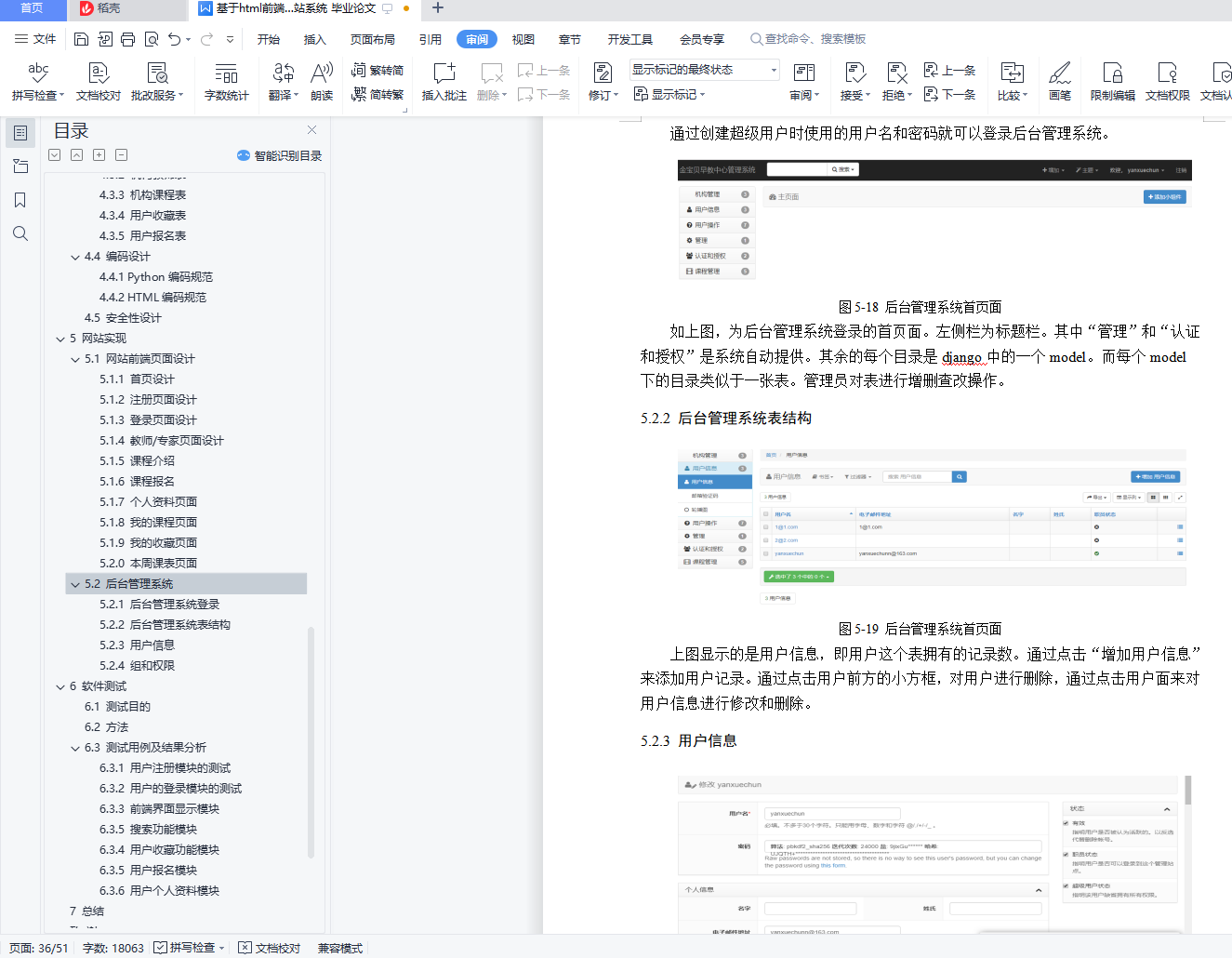Insert a comment with 插入批注
The width and height of the screenshot is (1232, 958).
[x=444, y=82]
